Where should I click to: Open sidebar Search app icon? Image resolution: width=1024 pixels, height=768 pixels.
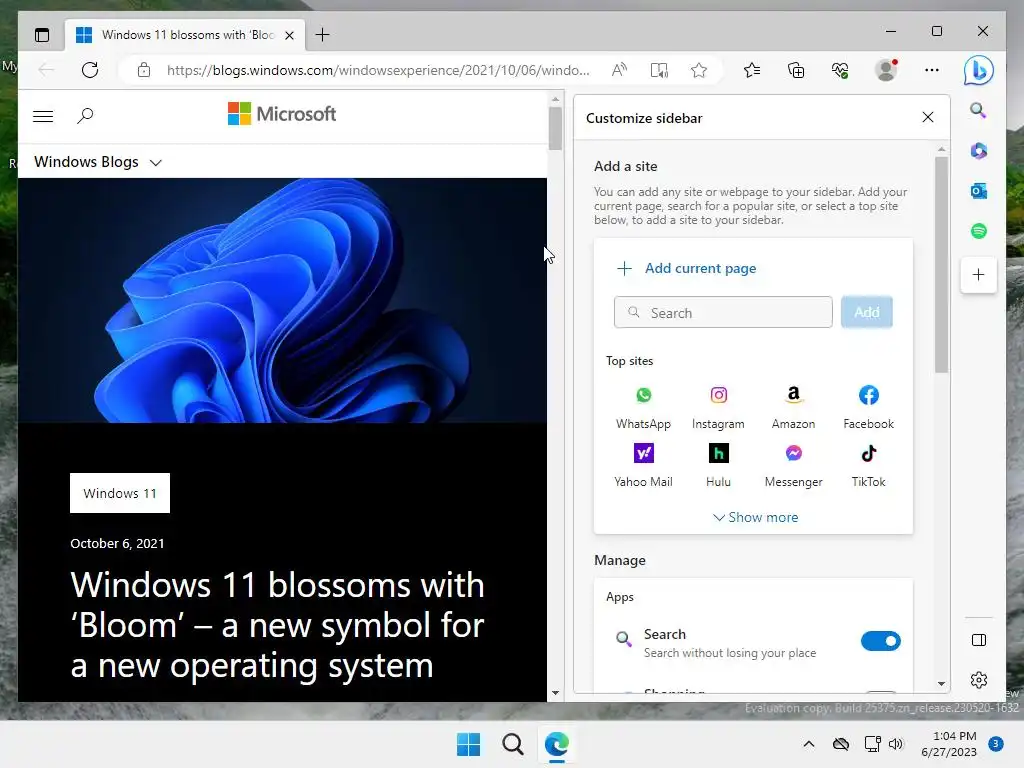click(x=978, y=110)
